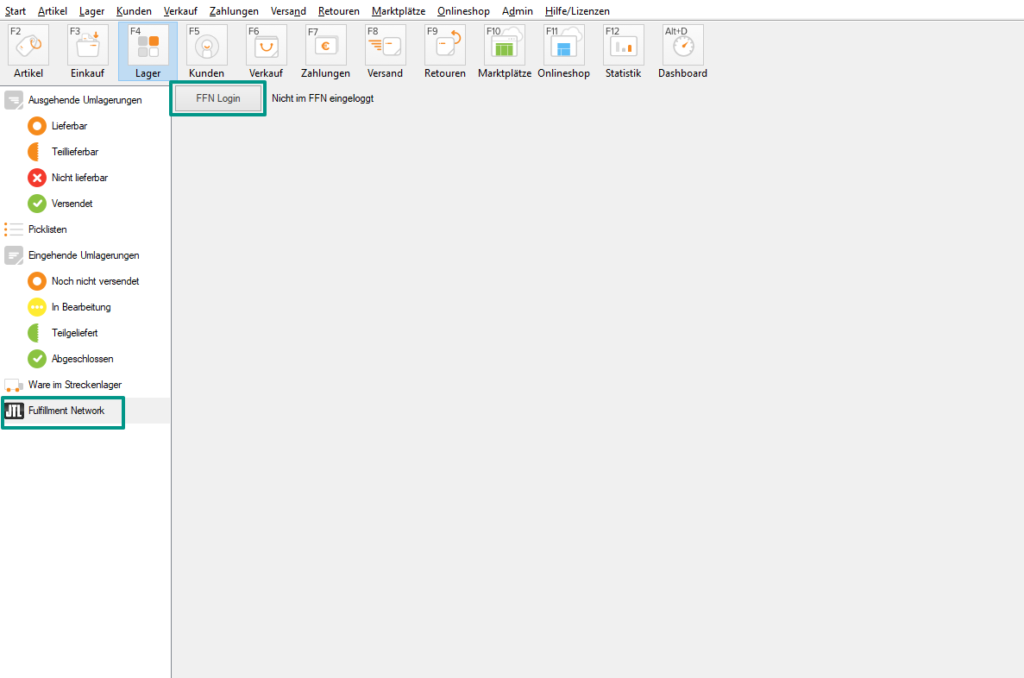Open the Marktplätze menu

pos(398,11)
